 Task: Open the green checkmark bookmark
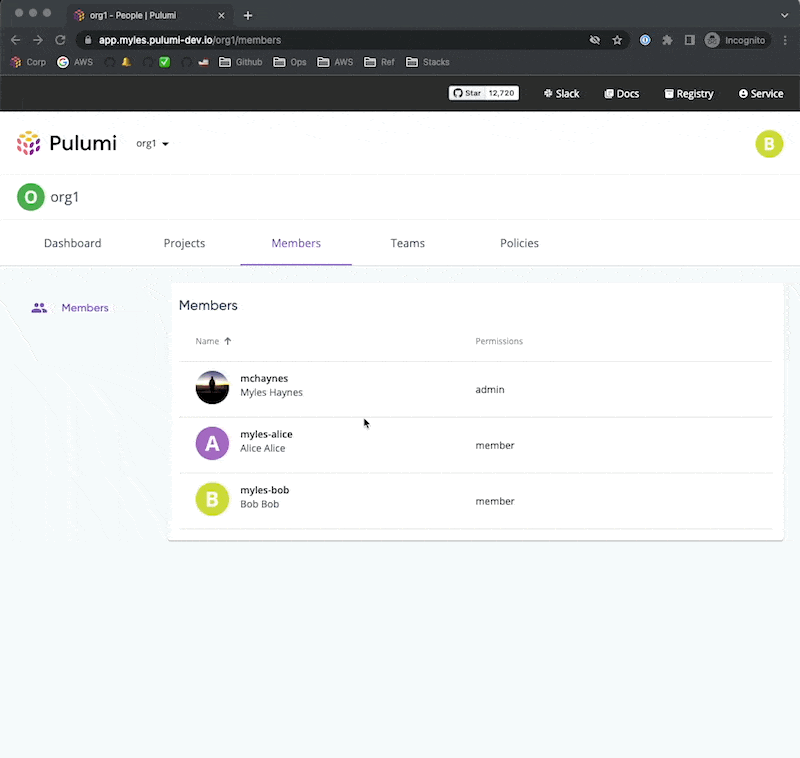164,62
